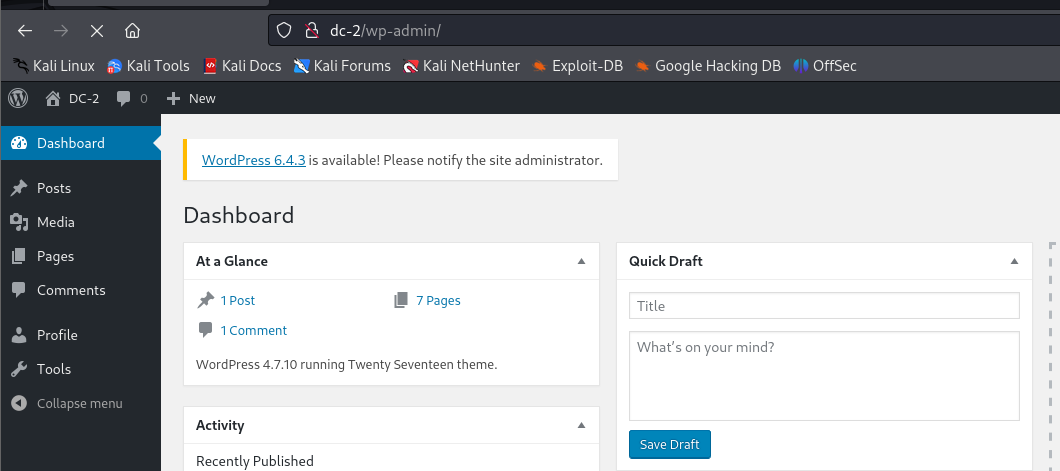The height and width of the screenshot is (471, 1060).
Task: Go back with the browser back arrow
Action: point(25,30)
